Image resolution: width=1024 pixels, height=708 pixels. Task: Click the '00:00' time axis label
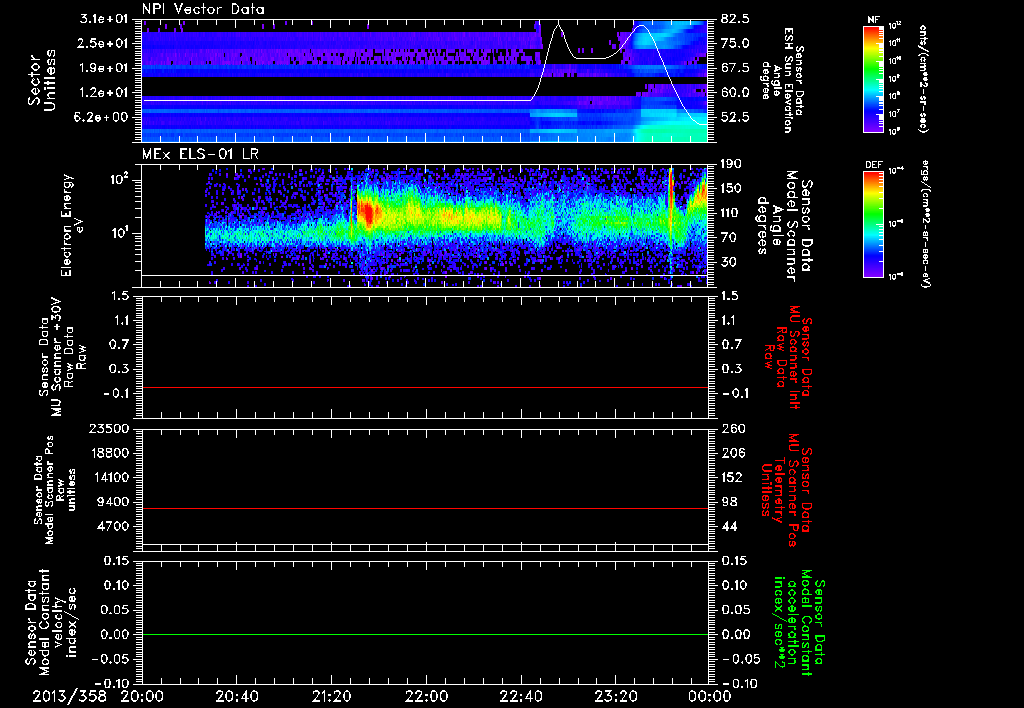tap(710, 696)
